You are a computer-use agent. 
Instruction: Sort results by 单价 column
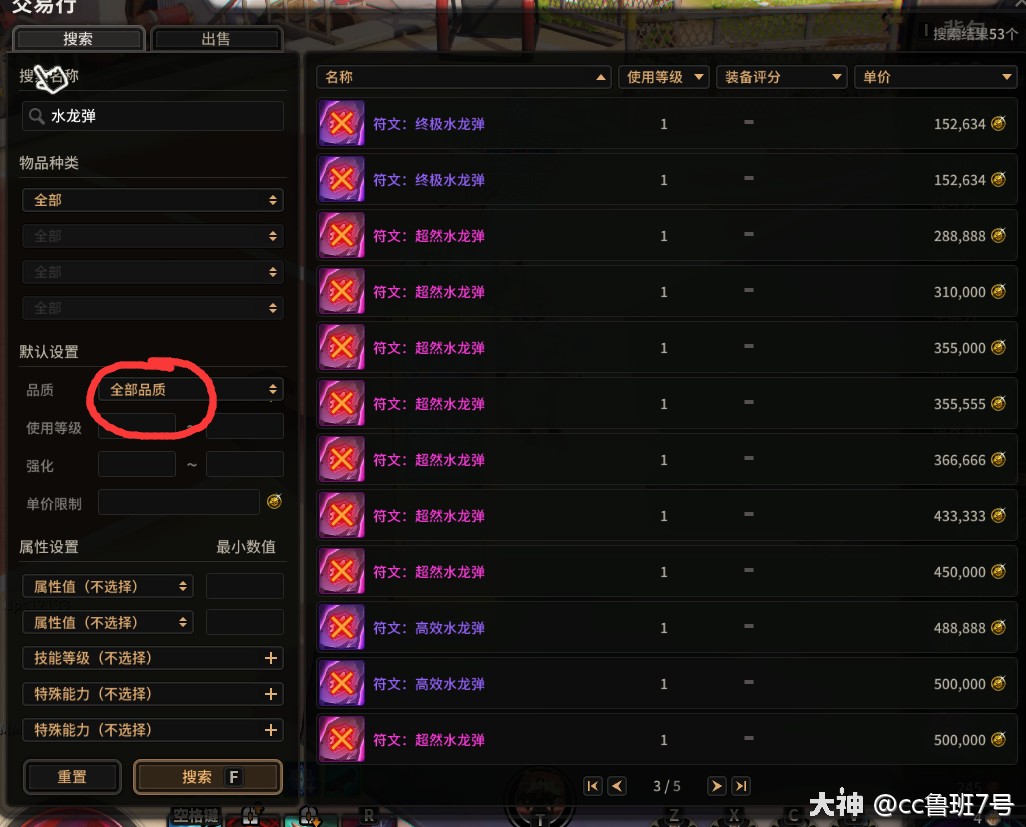click(936, 77)
